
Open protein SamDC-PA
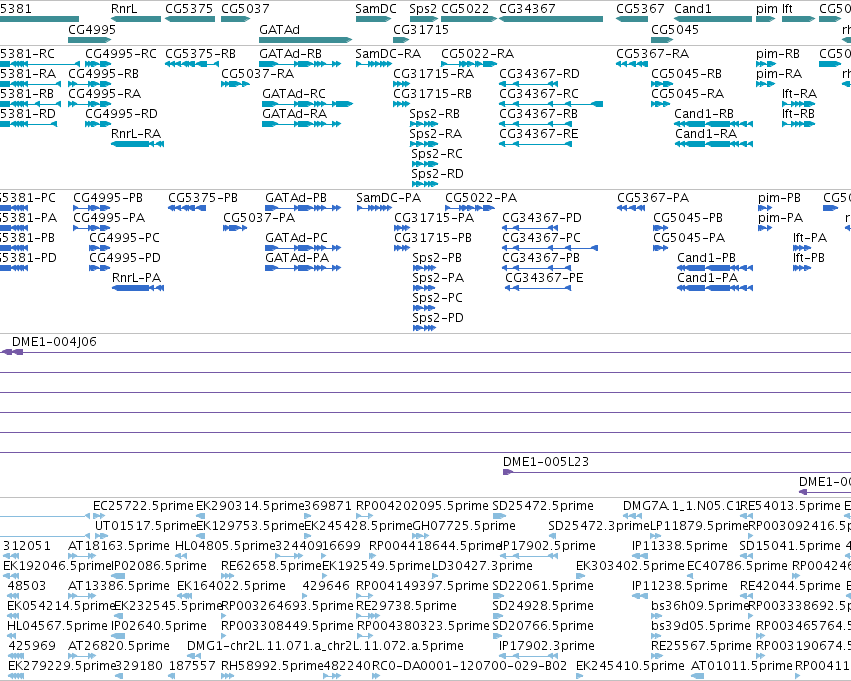point(389,198)
